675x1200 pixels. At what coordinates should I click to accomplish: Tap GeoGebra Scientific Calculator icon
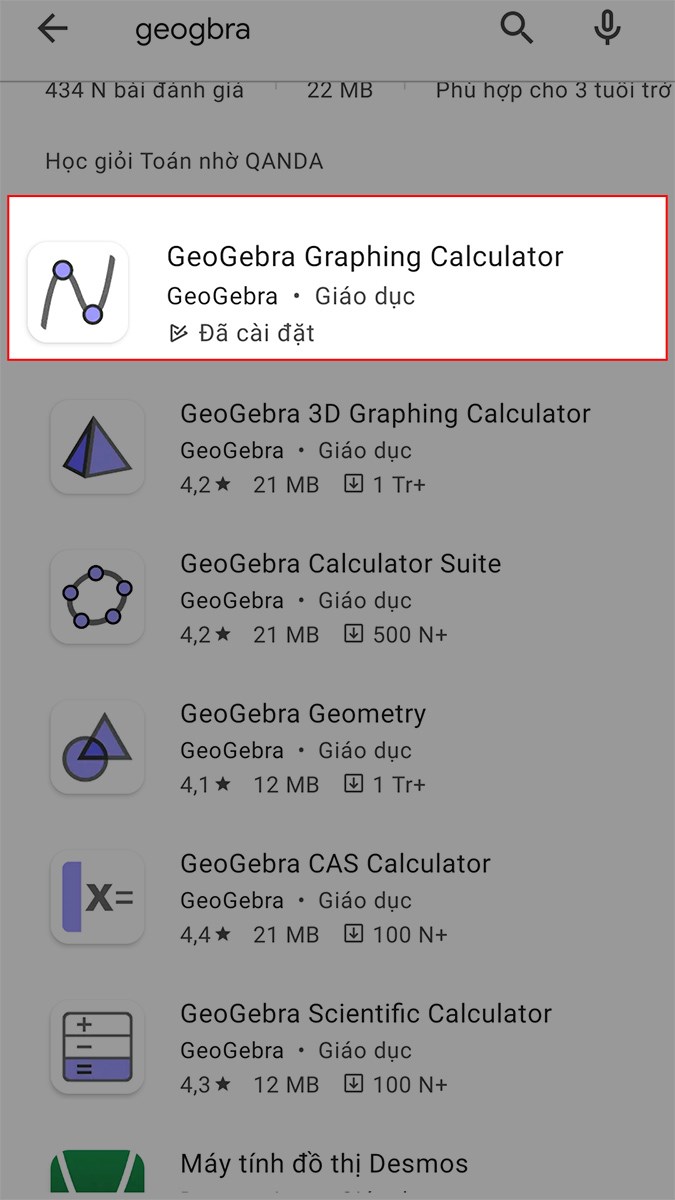coord(97,1048)
